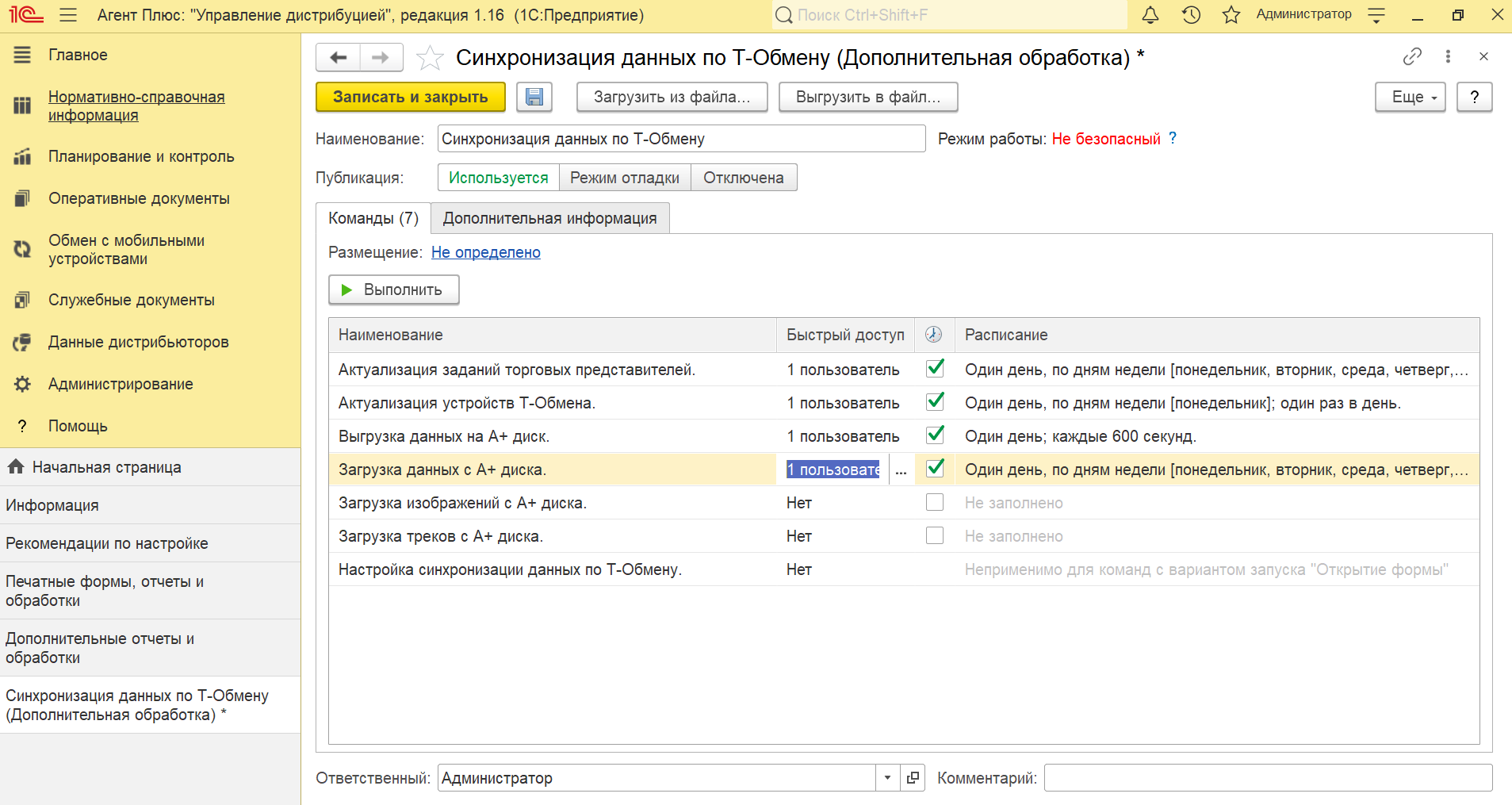Uncheck schedule for Актуализация заданий торговых представителей

pos(935,368)
